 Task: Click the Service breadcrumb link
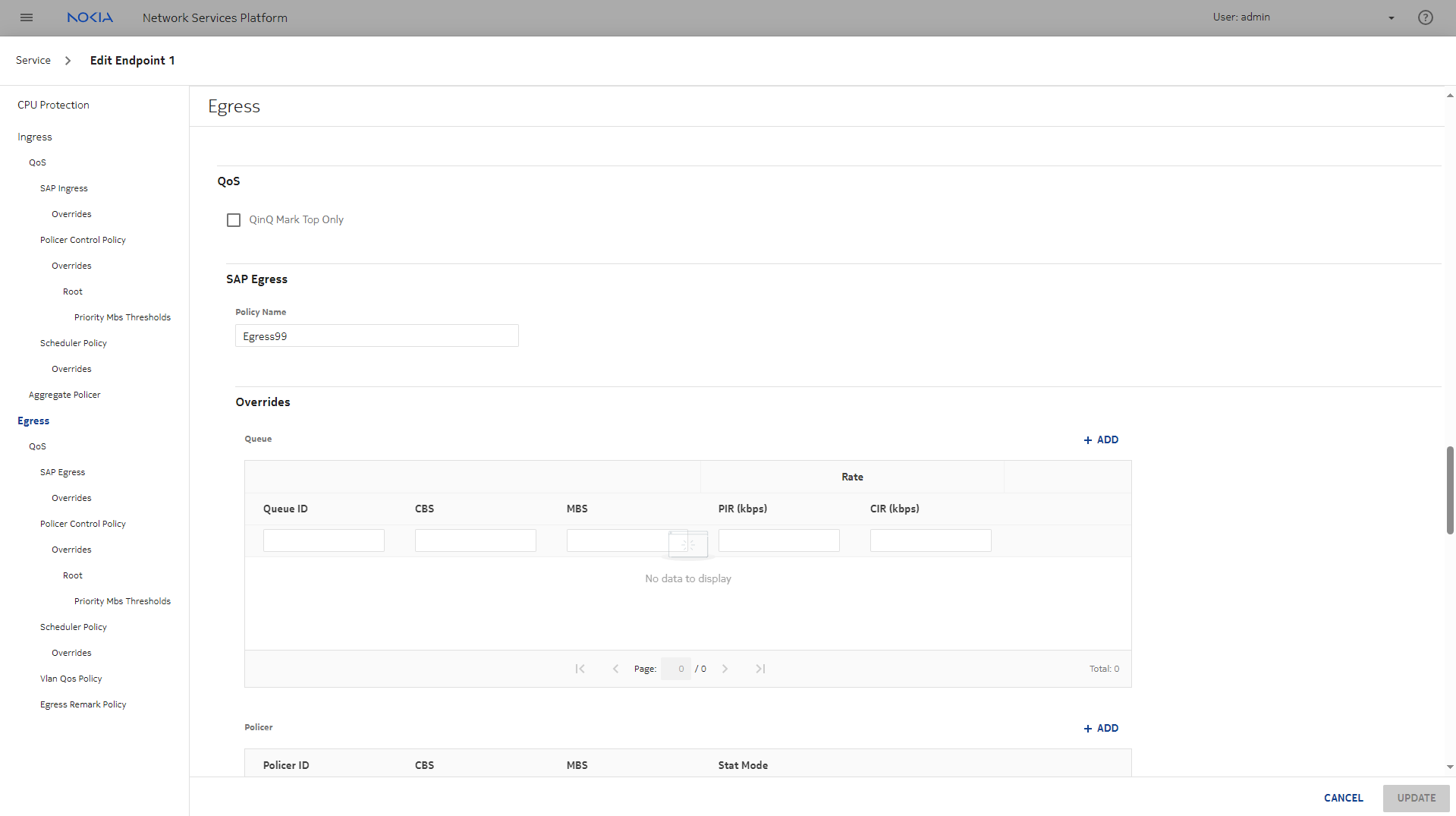coord(33,61)
